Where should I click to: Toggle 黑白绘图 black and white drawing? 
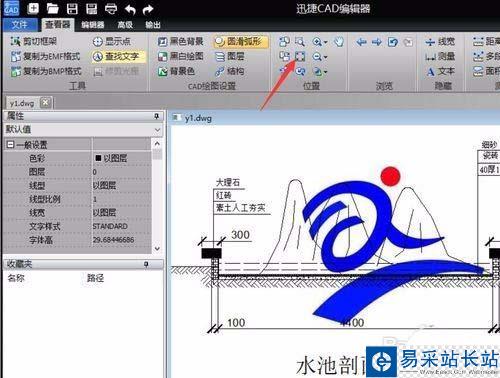[x=180, y=56]
